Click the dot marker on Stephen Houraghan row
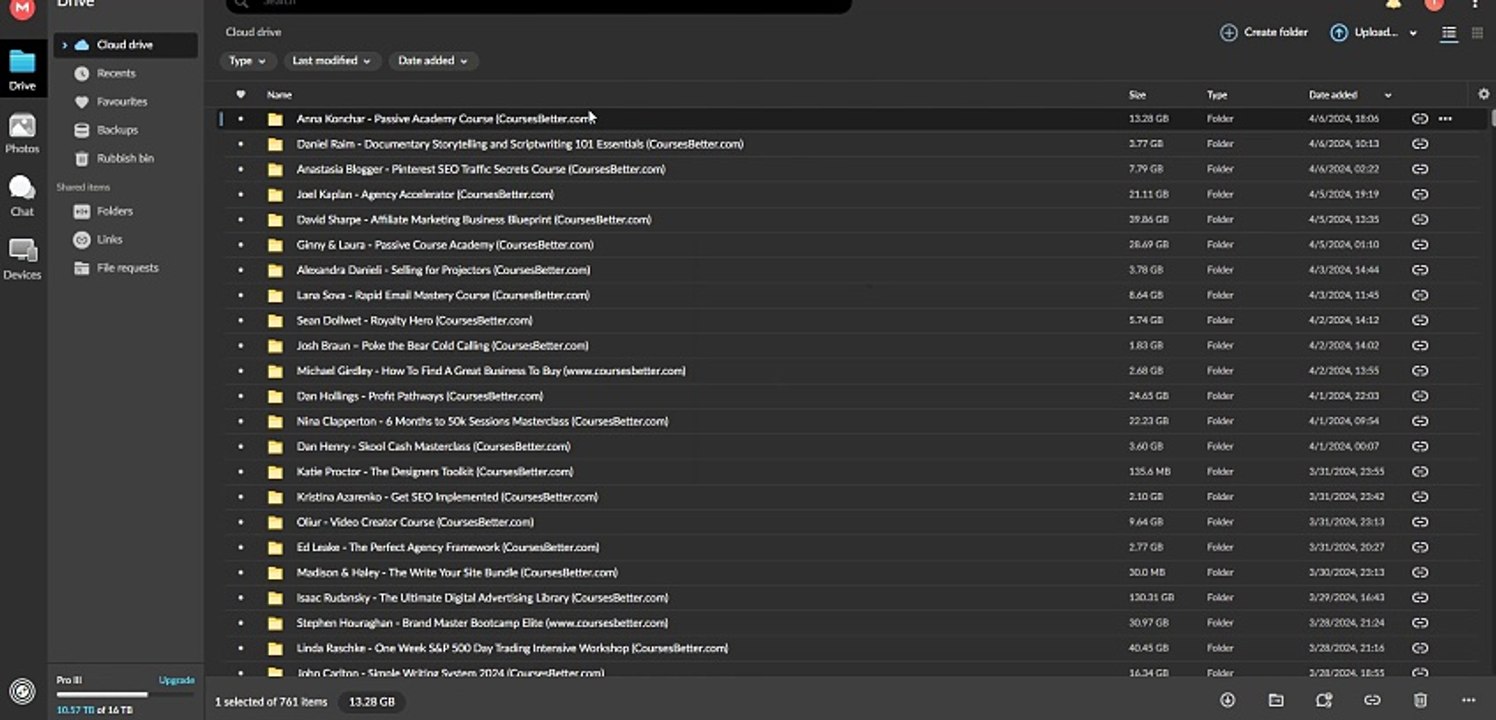The image size is (1496, 720). [240, 623]
